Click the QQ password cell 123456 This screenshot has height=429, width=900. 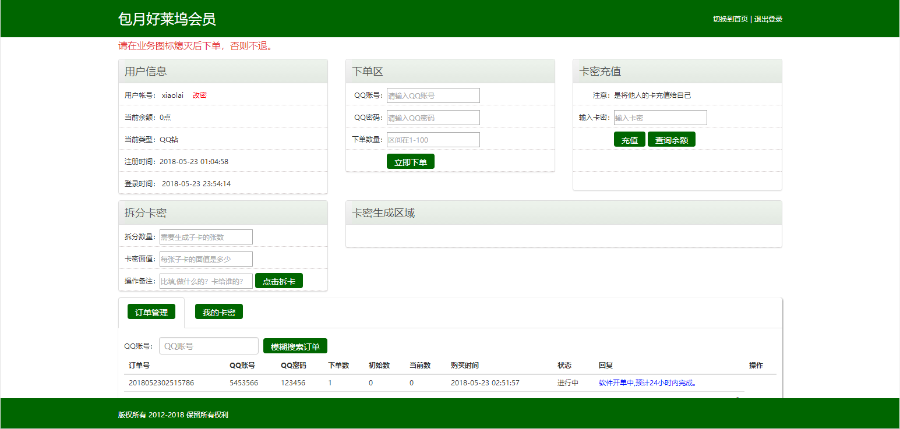293,383
